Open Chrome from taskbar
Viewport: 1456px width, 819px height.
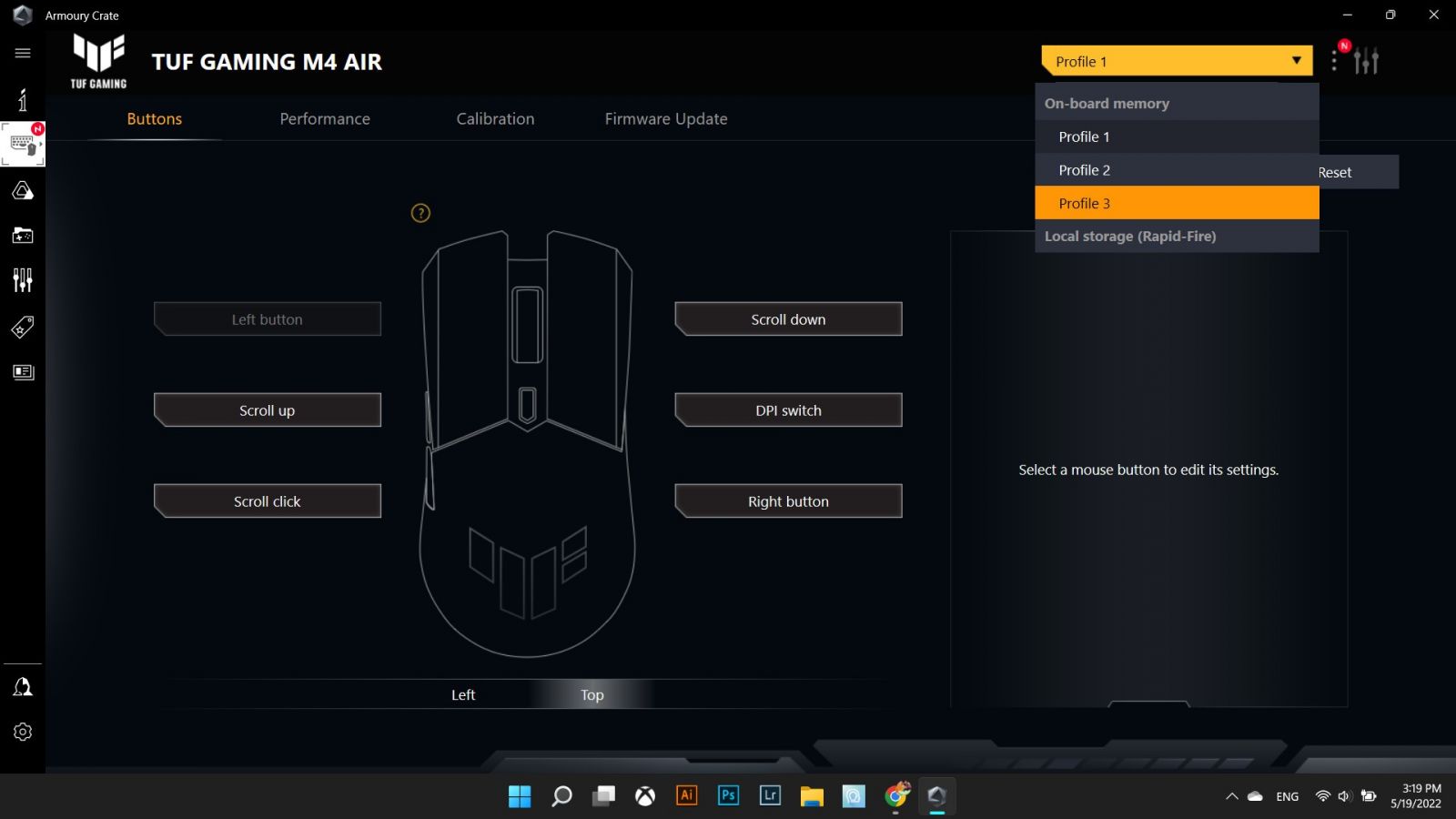896,795
